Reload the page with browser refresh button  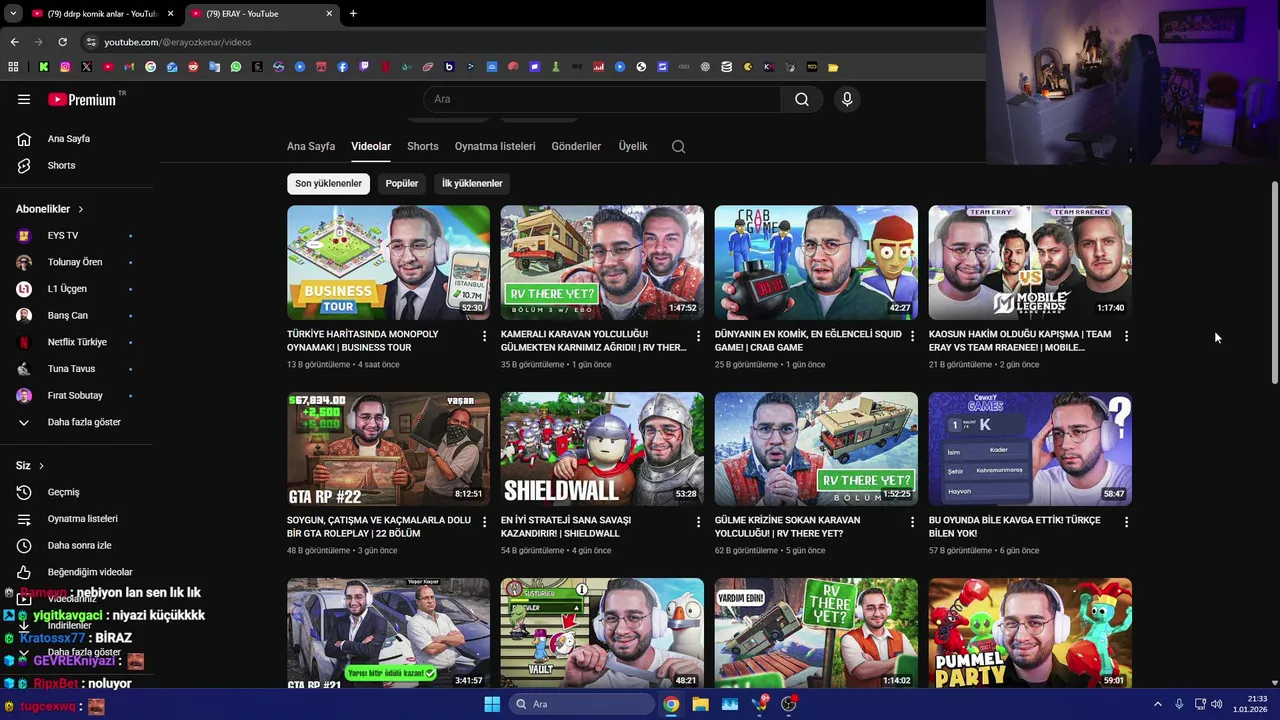[x=62, y=42]
